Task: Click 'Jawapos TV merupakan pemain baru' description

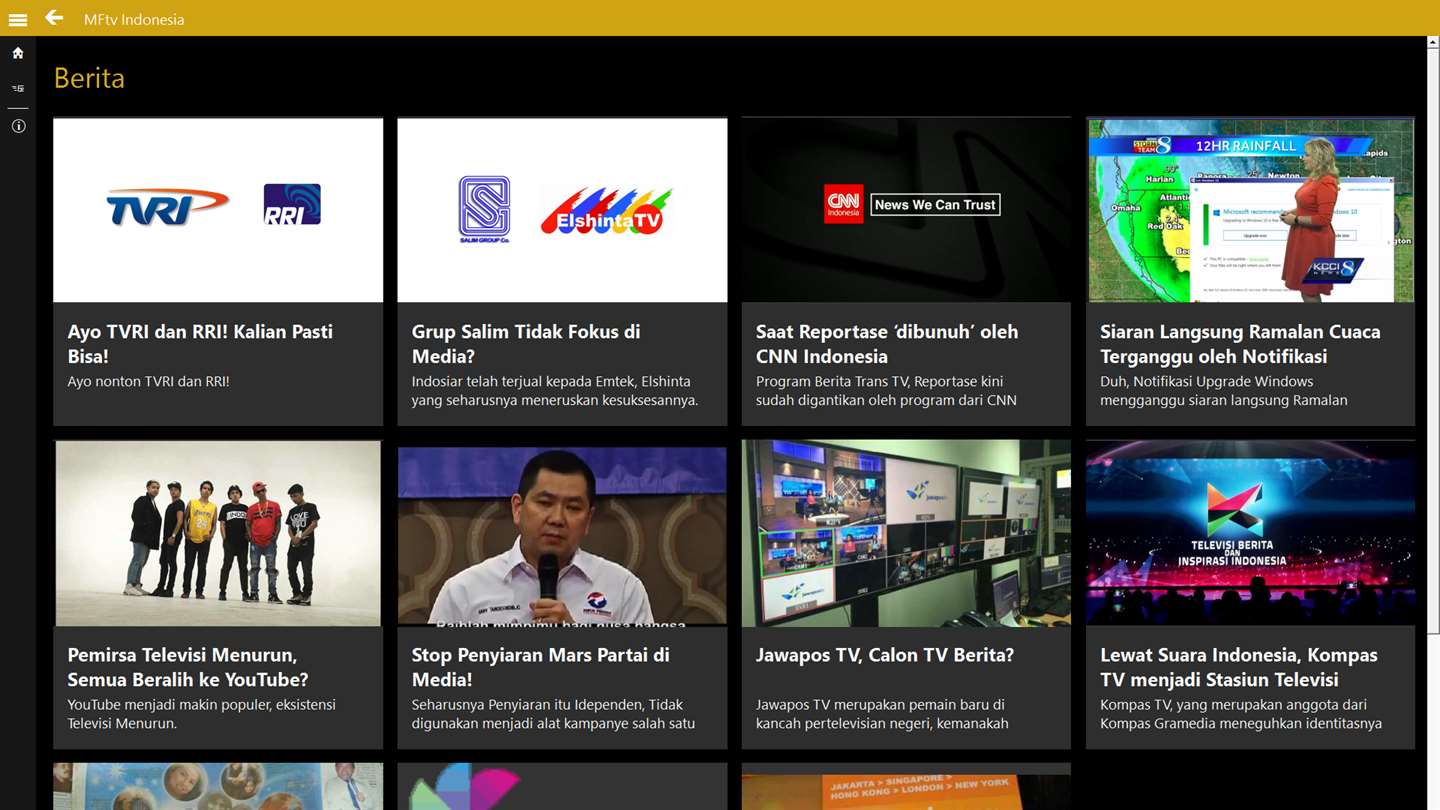Action: [x=882, y=714]
